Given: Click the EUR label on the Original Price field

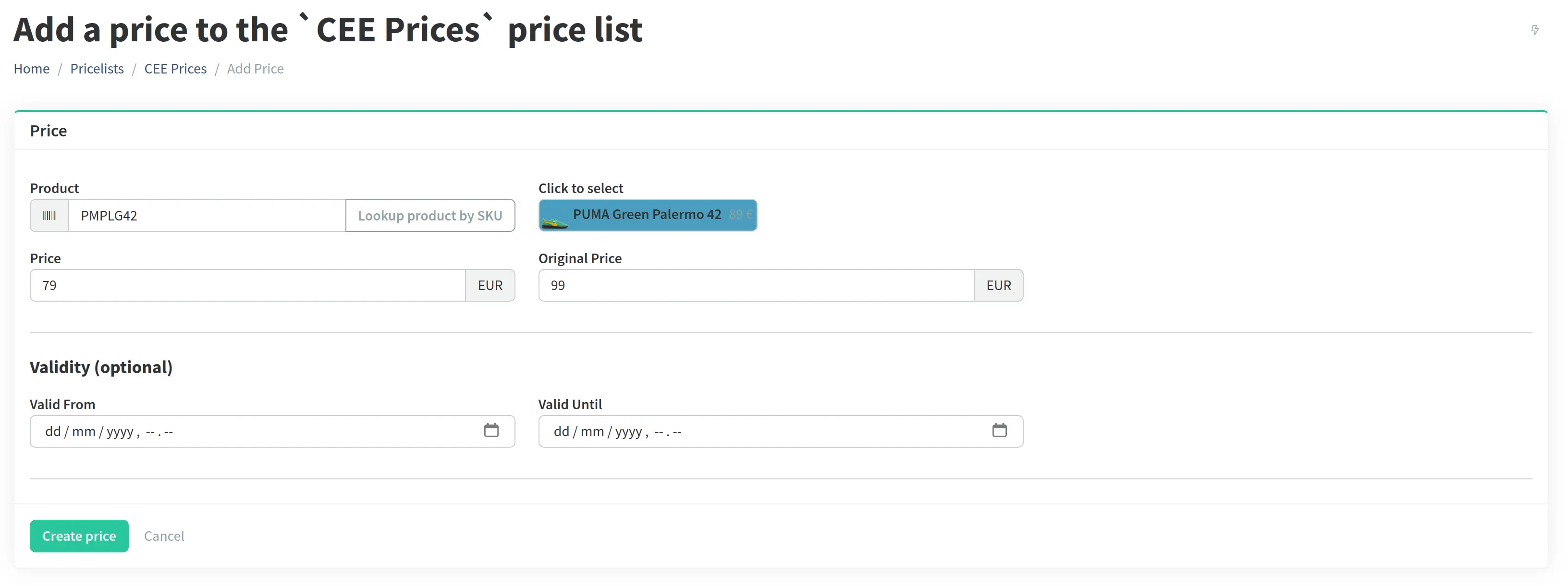Looking at the screenshot, I should (x=998, y=285).
